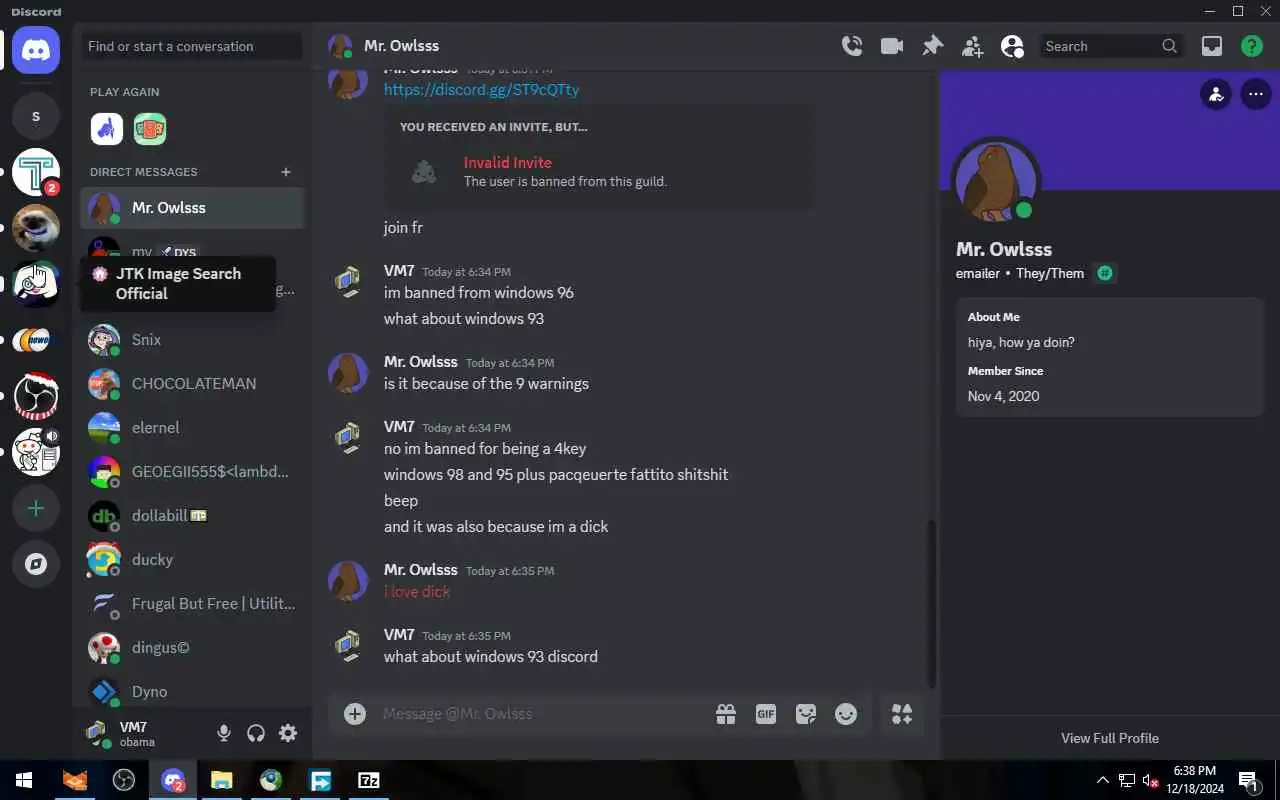Image resolution: width=1280 pixels, height=800 pixels.
Task: Open the sticker picker
Action: click(806, 714)
